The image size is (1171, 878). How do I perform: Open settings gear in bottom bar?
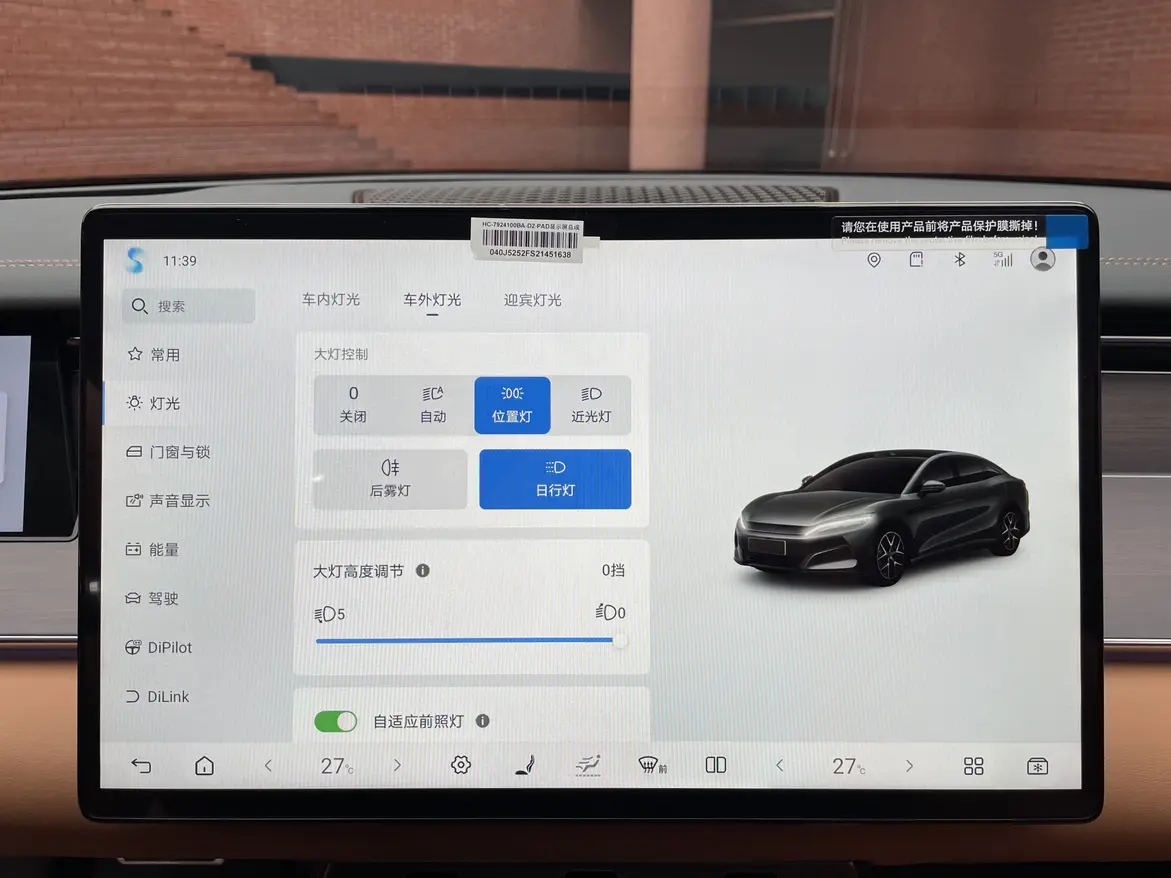460,765
